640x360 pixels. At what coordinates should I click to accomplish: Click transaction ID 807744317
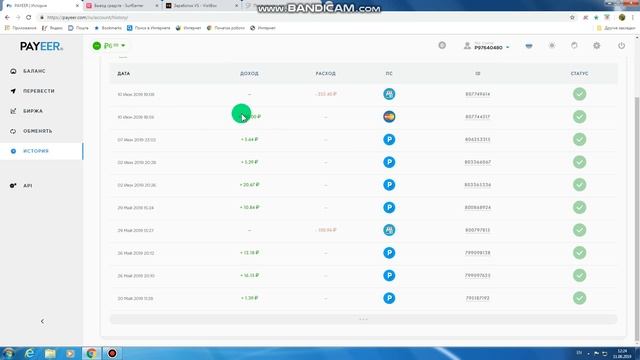[x=478, y=117]
